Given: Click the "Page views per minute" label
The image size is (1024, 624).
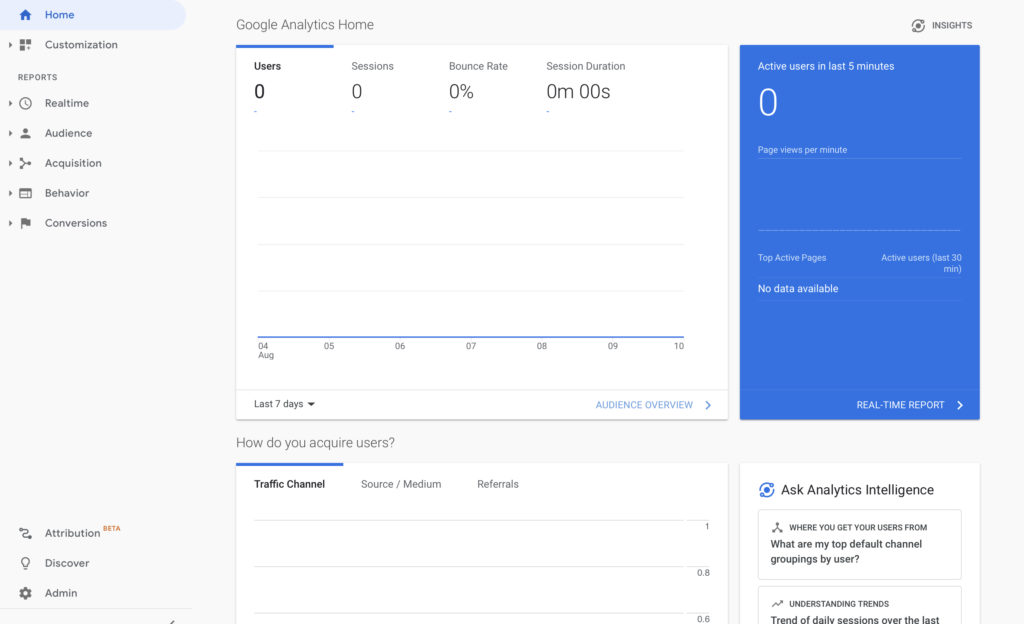Looking at the screenshot, I should click(802, 150).
